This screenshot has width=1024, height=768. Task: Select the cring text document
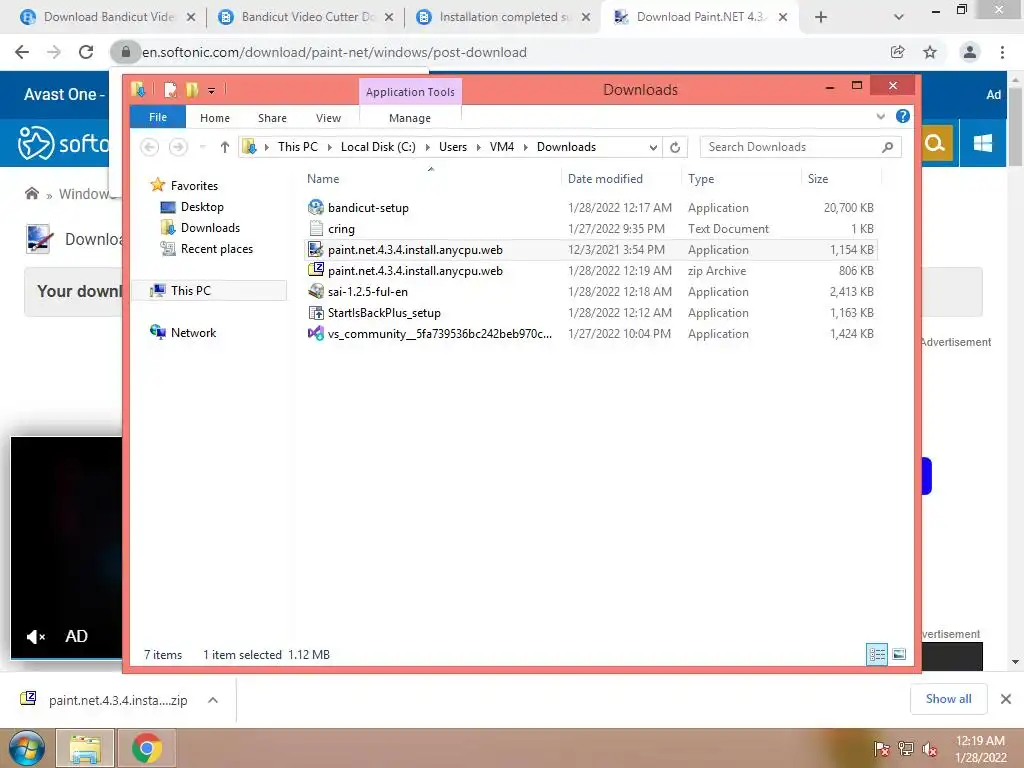[x=341, y=229]
